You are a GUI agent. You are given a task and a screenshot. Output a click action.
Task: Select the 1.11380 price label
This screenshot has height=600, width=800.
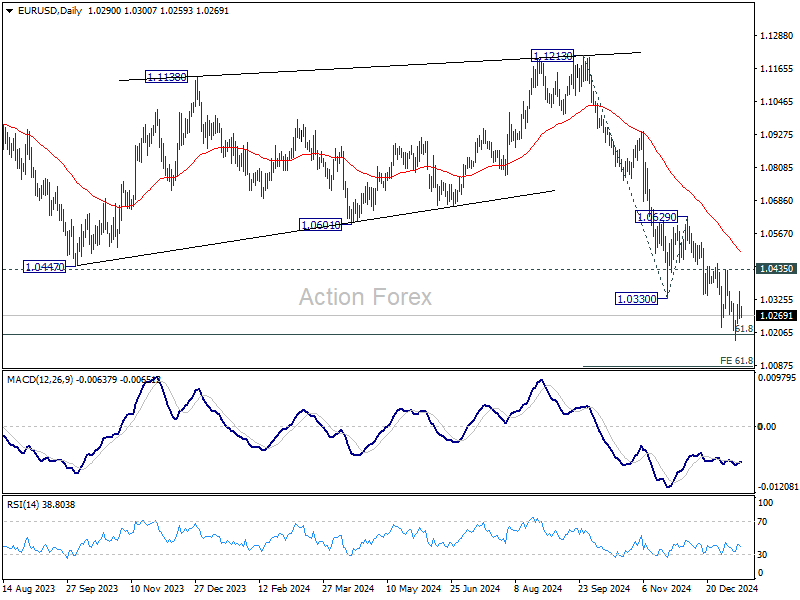click(x=166, y=77)
